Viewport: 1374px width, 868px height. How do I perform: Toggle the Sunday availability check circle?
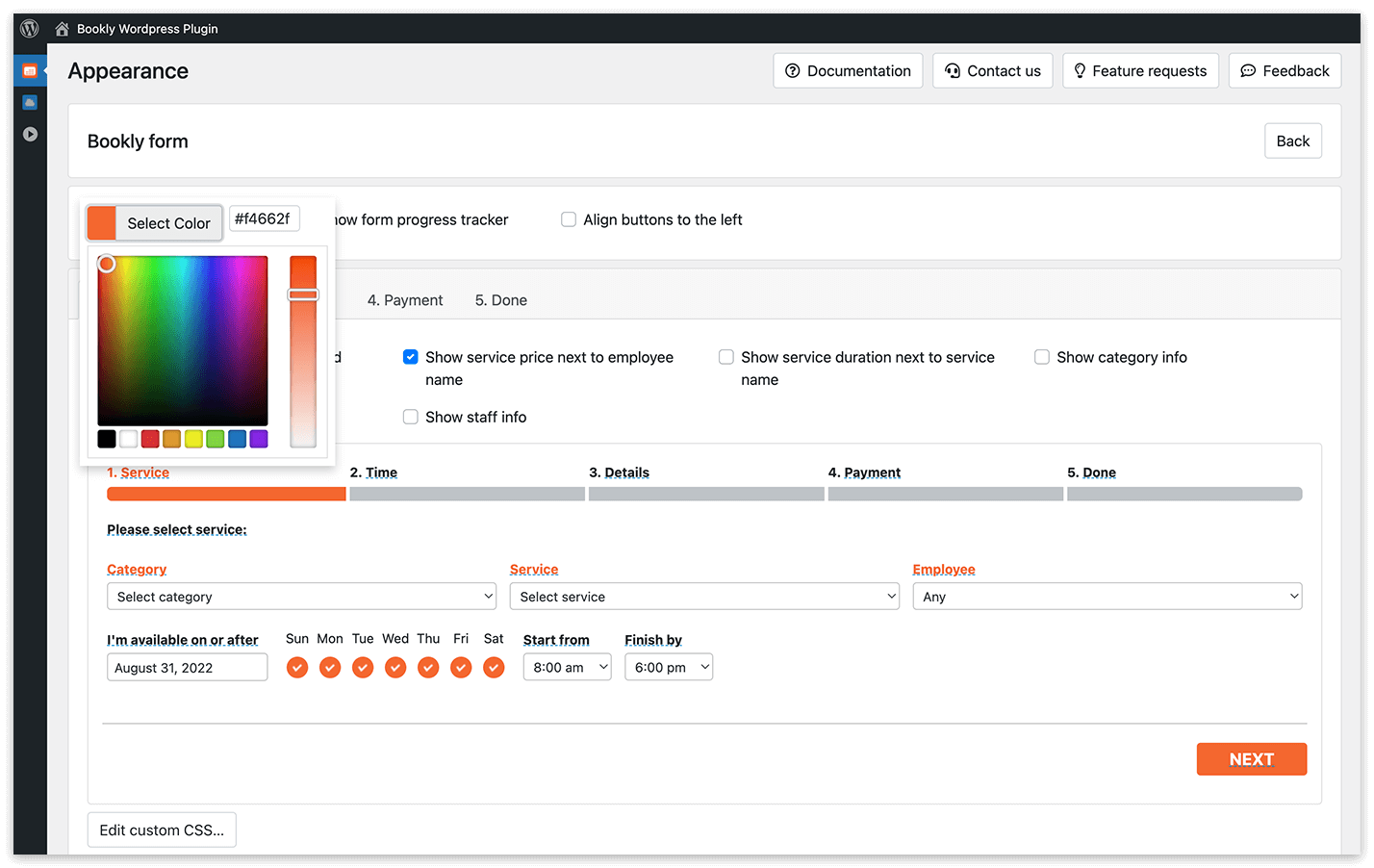point(297,667)
